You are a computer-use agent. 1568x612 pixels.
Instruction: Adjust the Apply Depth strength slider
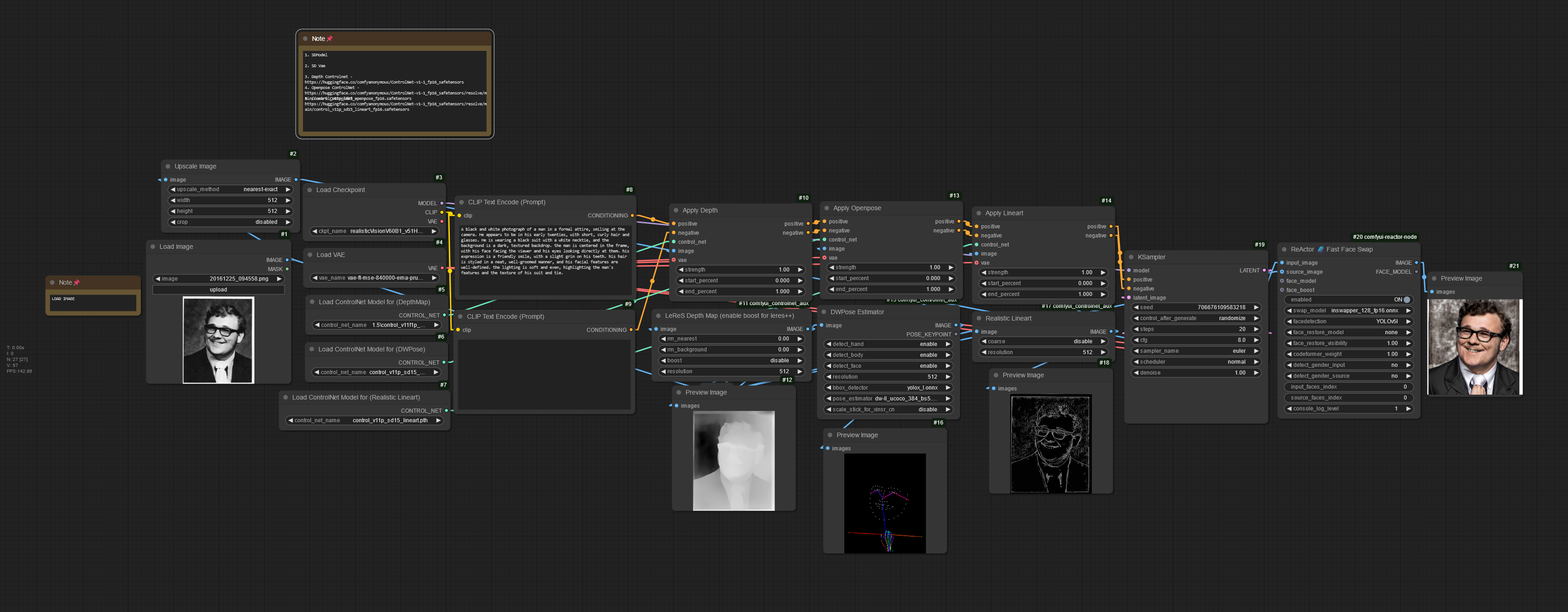click(x=740, y=270)
